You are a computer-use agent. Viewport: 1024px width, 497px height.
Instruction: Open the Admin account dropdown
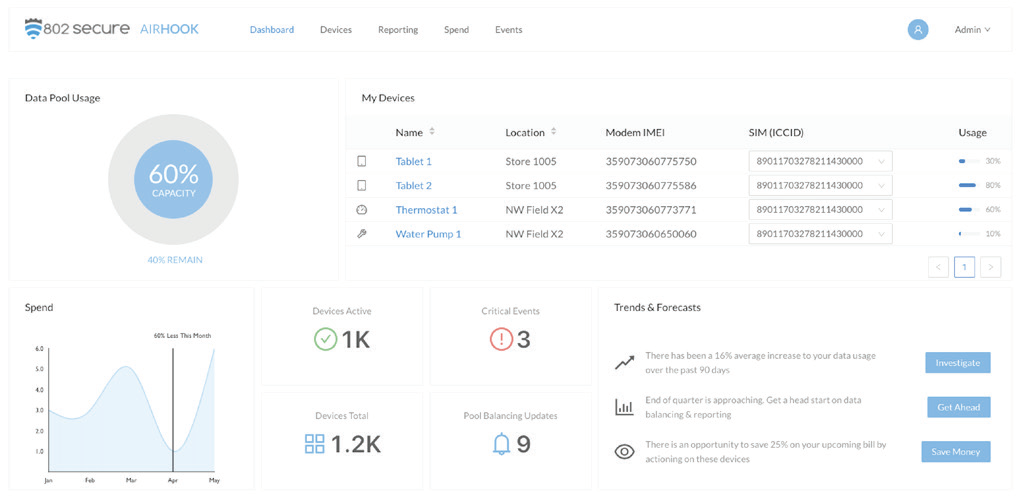tap(972, 30)
